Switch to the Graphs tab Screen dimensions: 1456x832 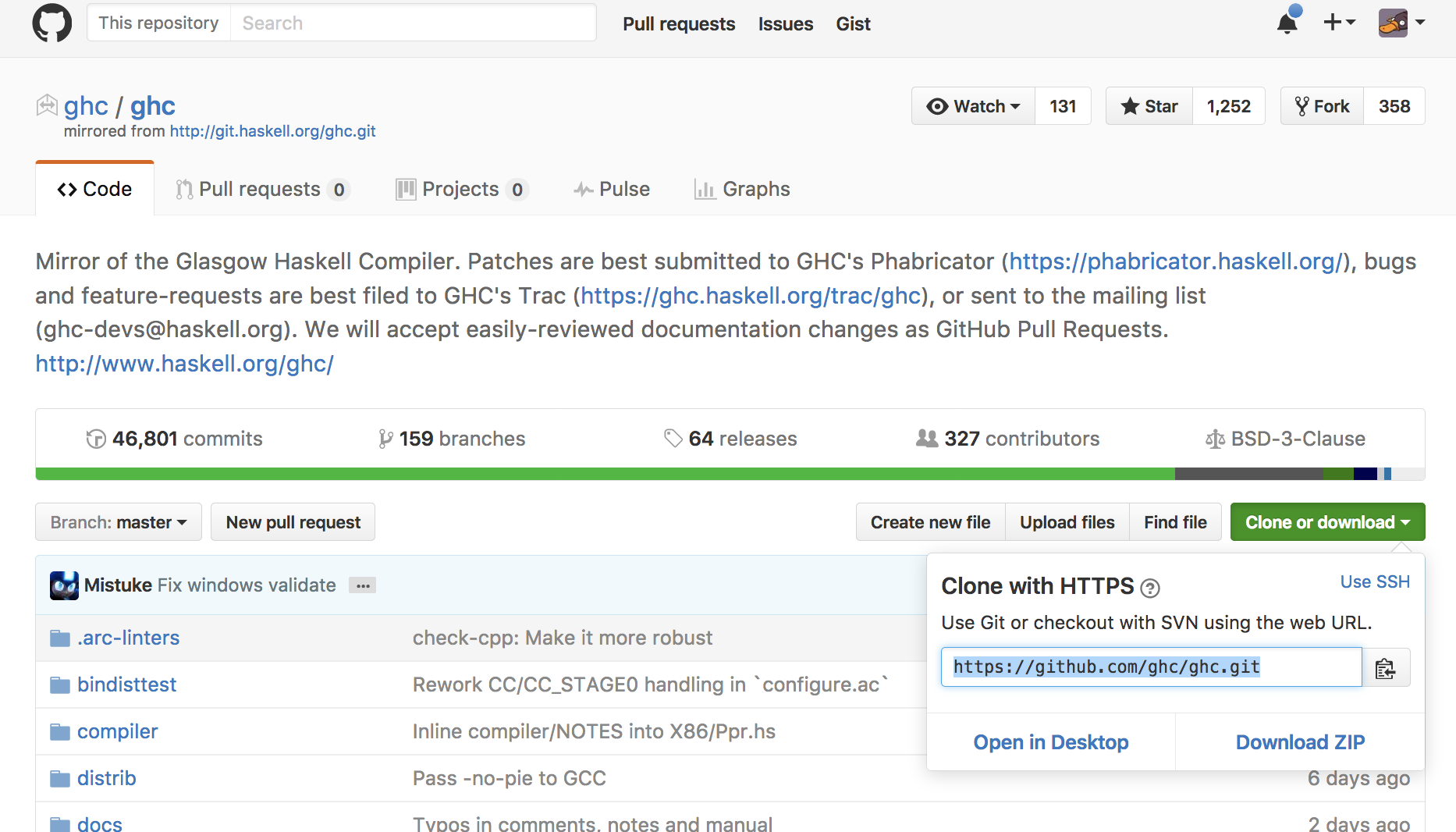click(x=742, y=189)
